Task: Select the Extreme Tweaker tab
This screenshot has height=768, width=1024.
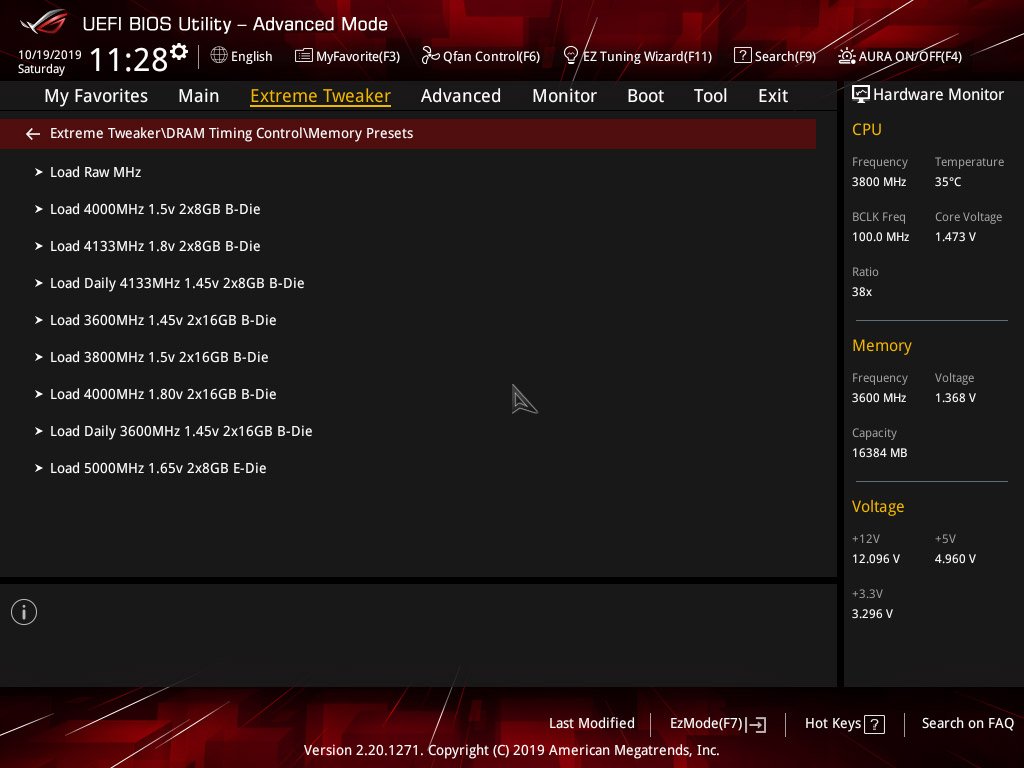Action: (320, 96)
